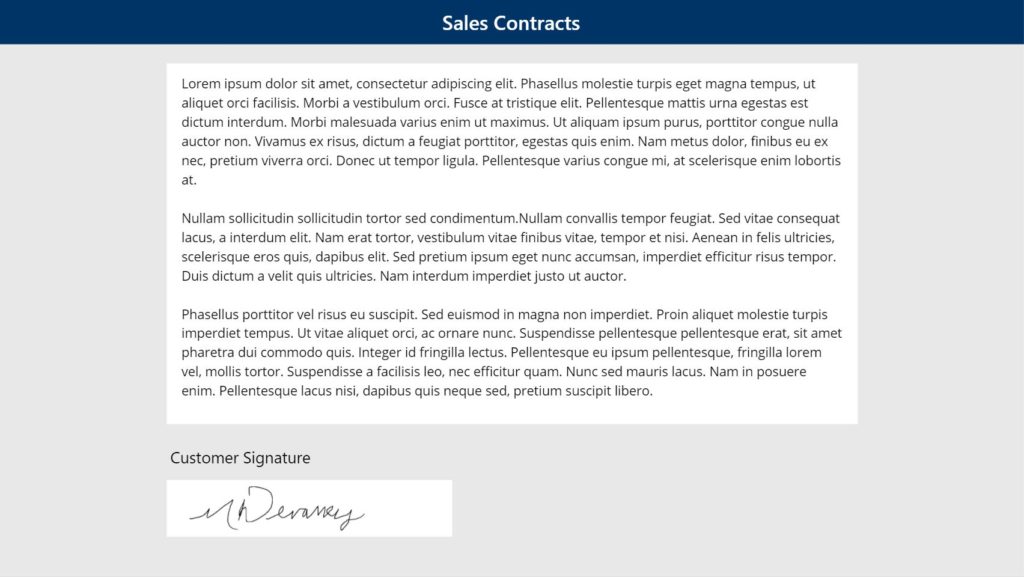The height and width of the screenshot is (577, 1024).
Task: Select the Customer Signature label
Action: pos(240,458)
